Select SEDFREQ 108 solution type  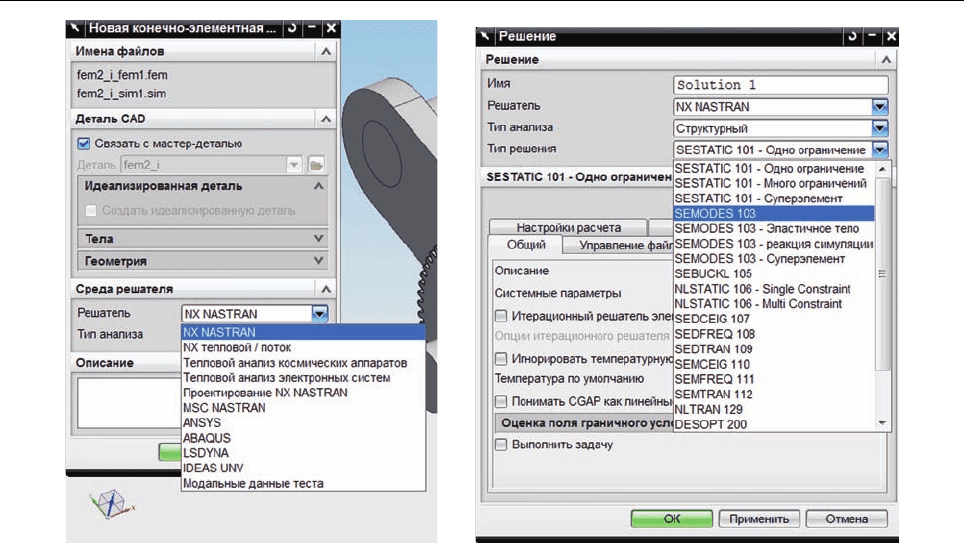[x=774, y=334]
